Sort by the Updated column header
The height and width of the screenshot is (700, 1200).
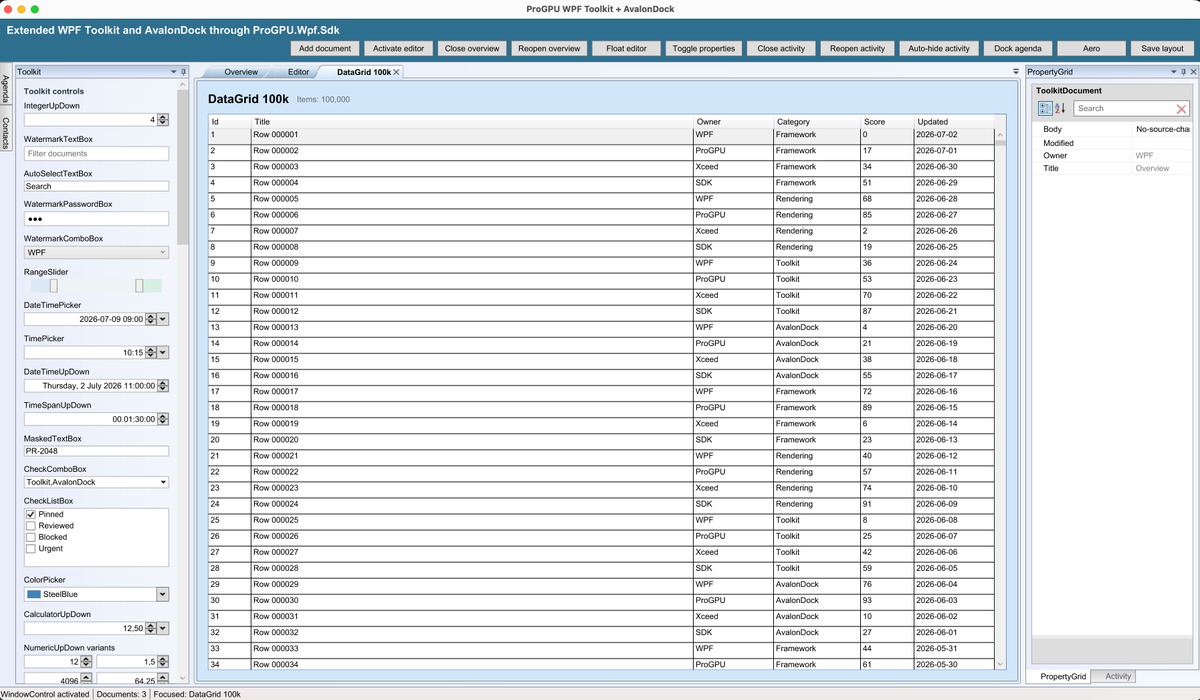[954, 122]
